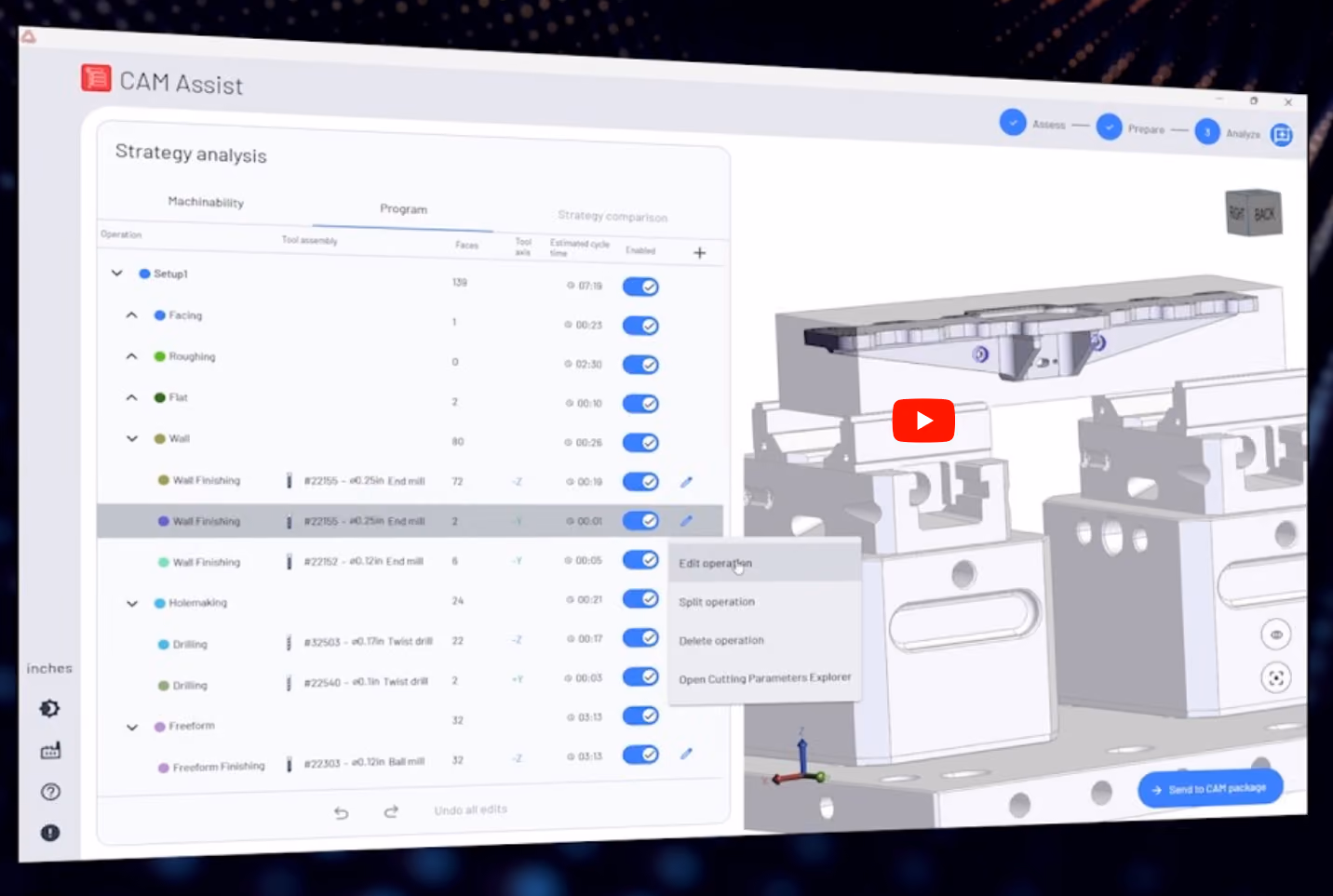Screen dimensions: 1333x896
Task: Click Send to CAM package button
Action: point(1210,789)
